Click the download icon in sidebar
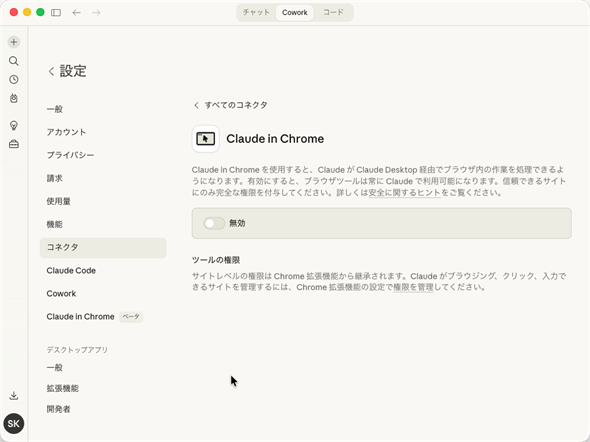This screenshot has height=442, width=590. (14, 395)
